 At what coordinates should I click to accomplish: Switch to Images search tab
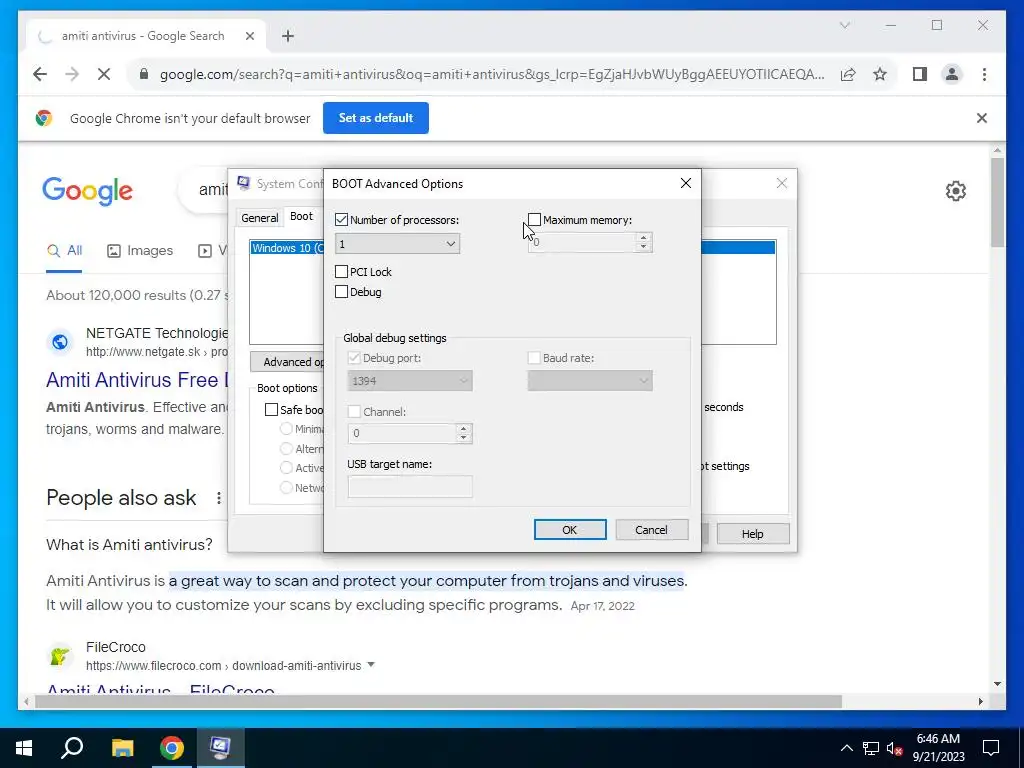click(x=140, y=251)
